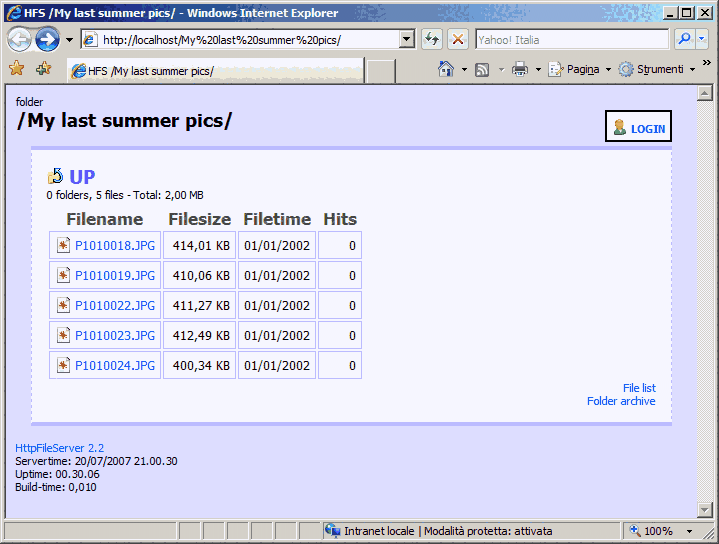
Task: Click the UP folder icon
Action: point(55,177)
